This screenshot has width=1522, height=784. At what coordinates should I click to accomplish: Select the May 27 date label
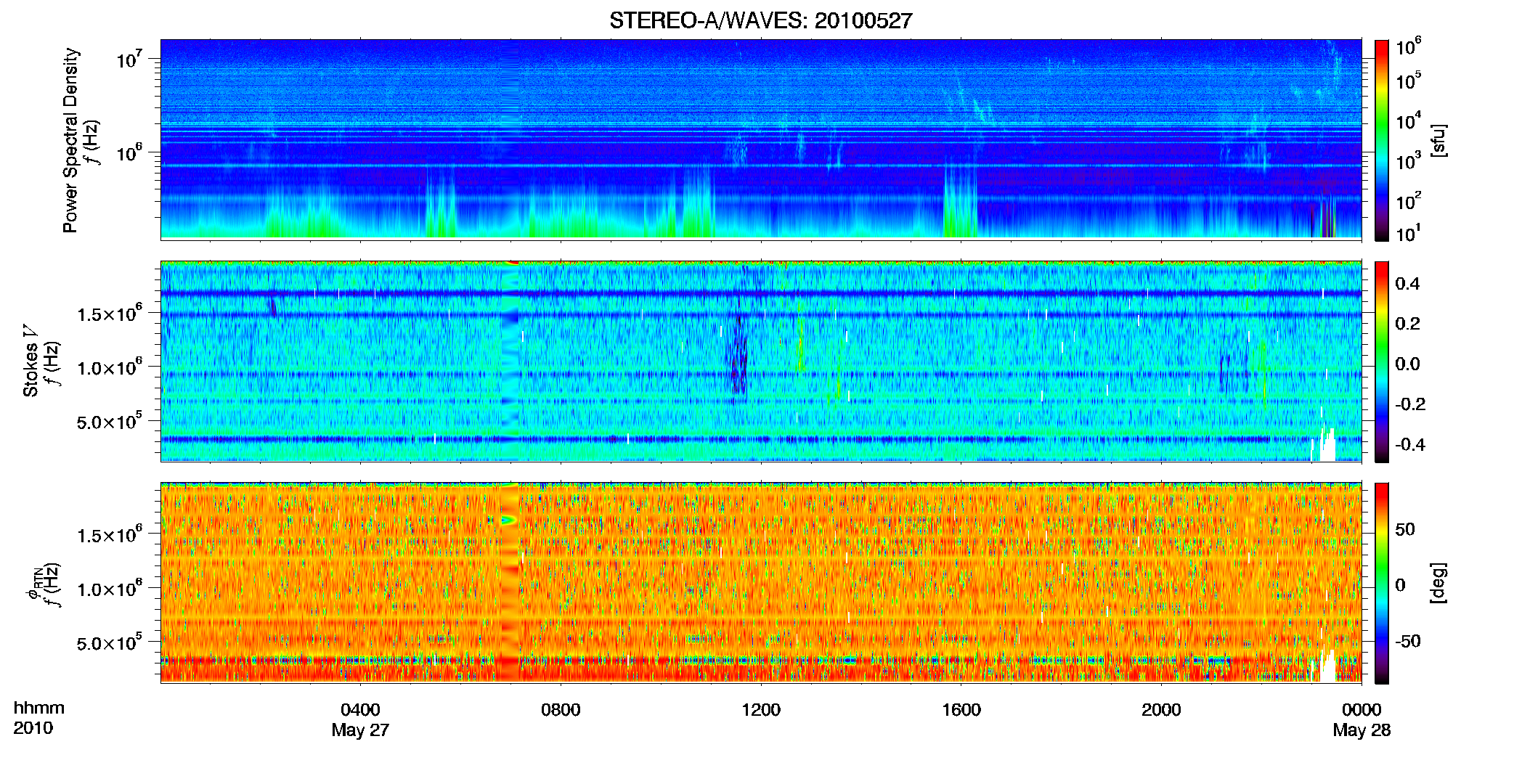pyautogui.click(x=360, y=730)
